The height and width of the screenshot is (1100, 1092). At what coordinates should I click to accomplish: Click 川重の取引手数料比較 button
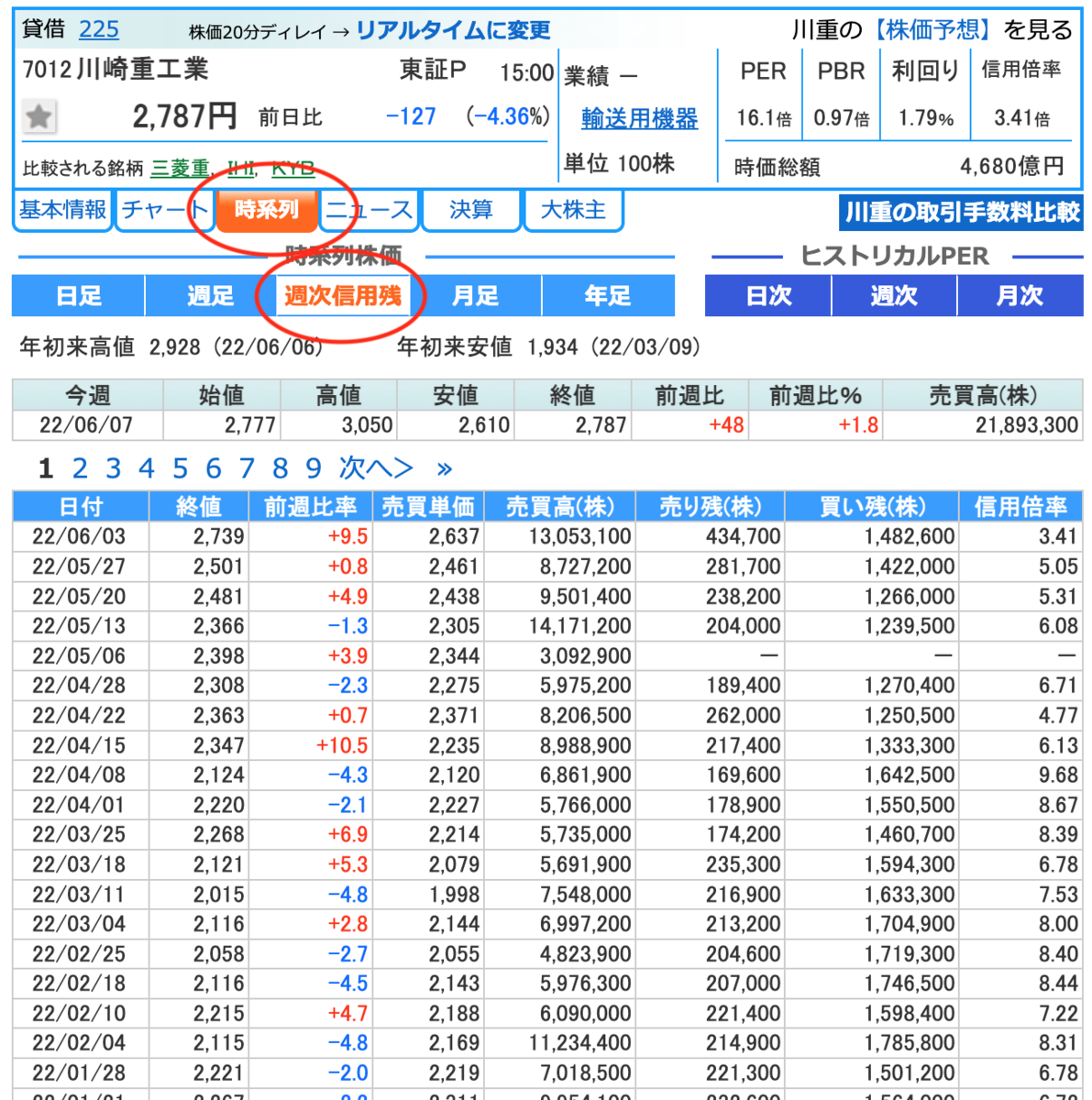962,213
